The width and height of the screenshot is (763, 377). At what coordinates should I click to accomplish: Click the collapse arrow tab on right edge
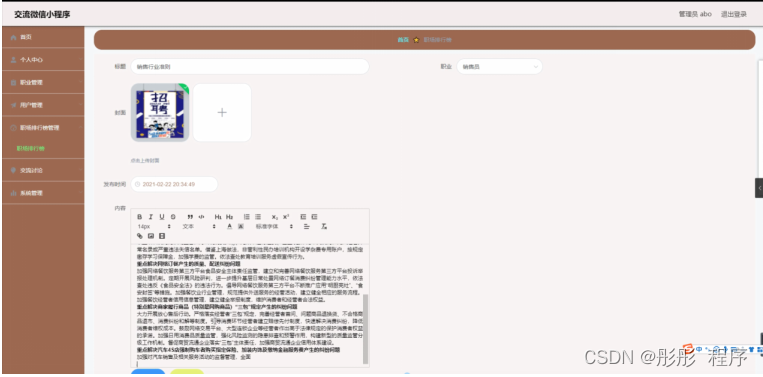[759, 188]
